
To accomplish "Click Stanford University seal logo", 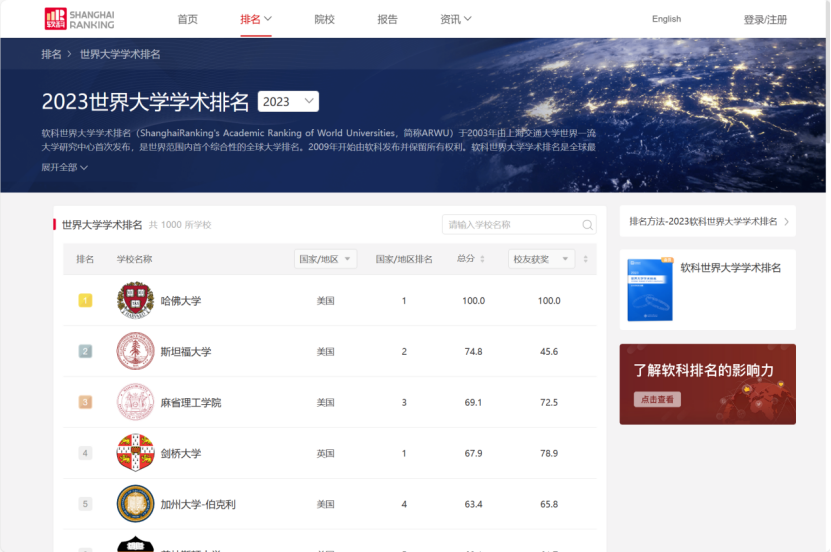I will [135, 351].
